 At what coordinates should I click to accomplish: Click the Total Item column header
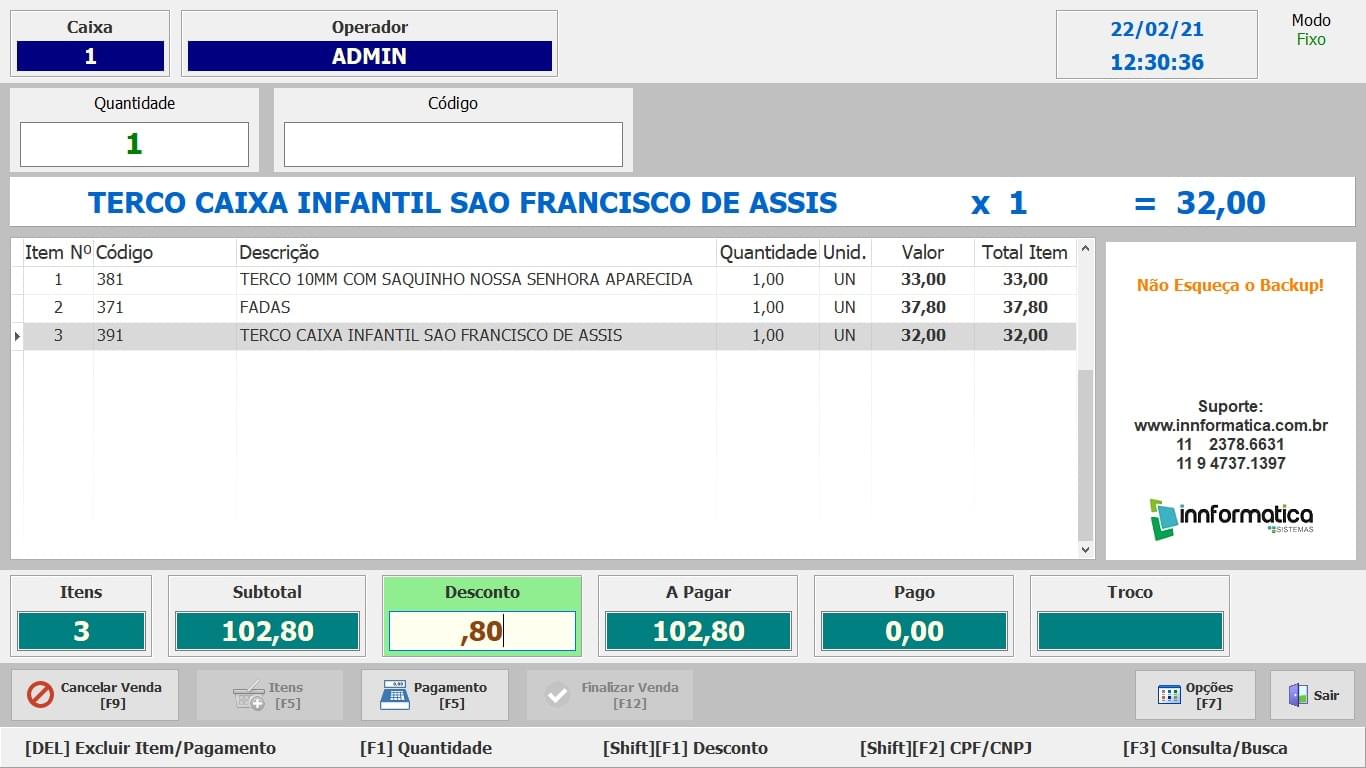(x=1024, y=252)
